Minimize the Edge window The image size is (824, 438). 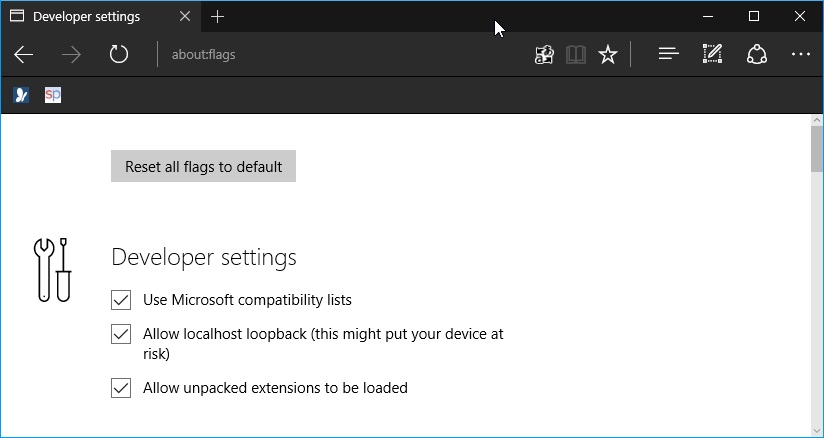pyautogui.click(x=708, y=17)
